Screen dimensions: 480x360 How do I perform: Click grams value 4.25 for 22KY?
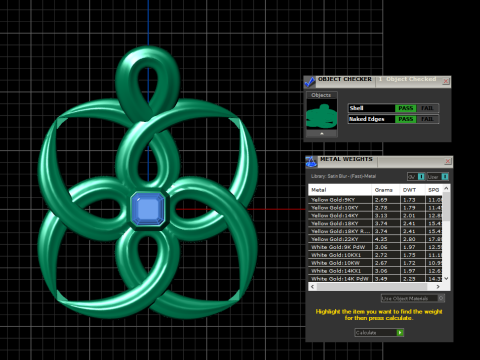pyautogui.click(x=381, y=239)
